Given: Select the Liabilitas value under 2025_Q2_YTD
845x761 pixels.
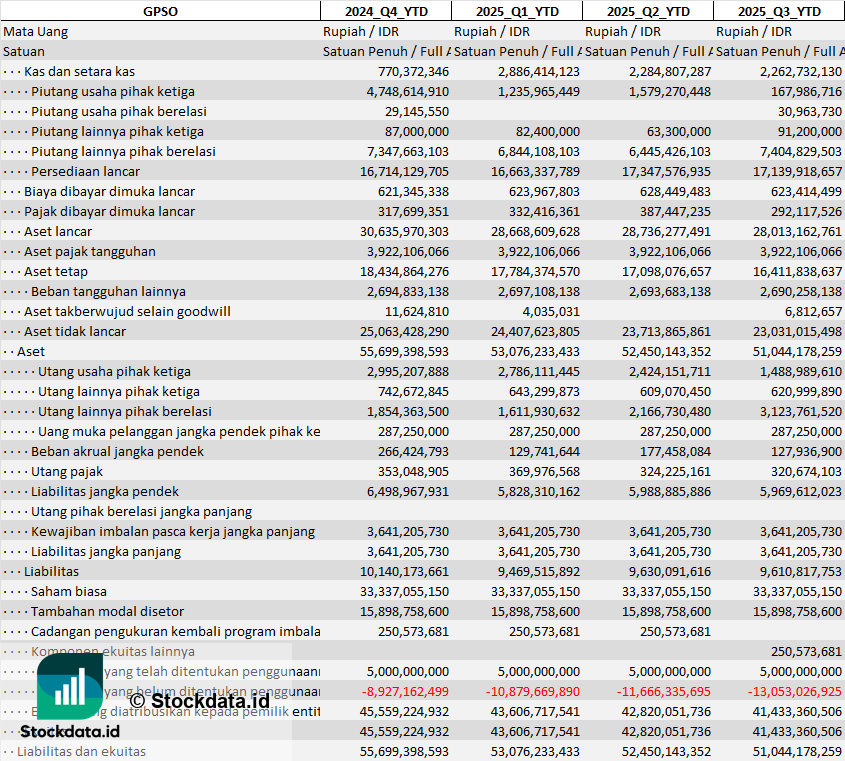Looking at the screenshot, I should [660, 571].
